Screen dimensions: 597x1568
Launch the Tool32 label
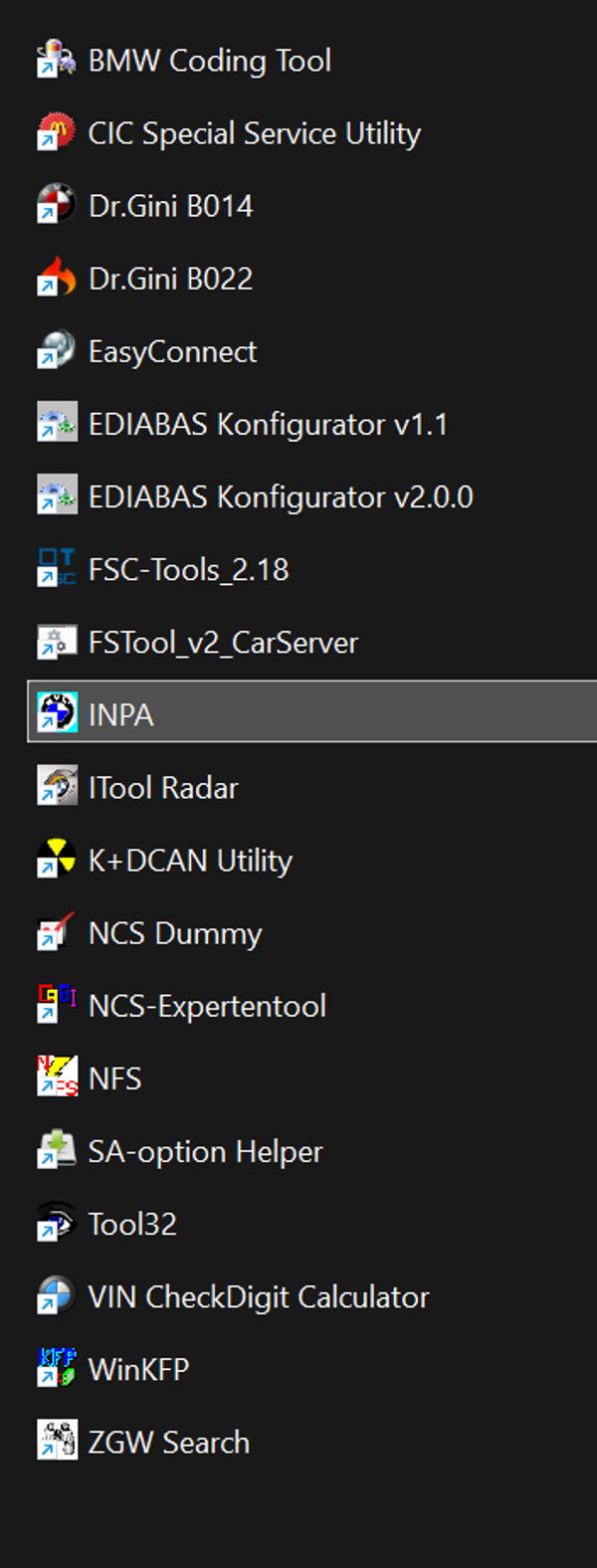(x=133, y=1224)
